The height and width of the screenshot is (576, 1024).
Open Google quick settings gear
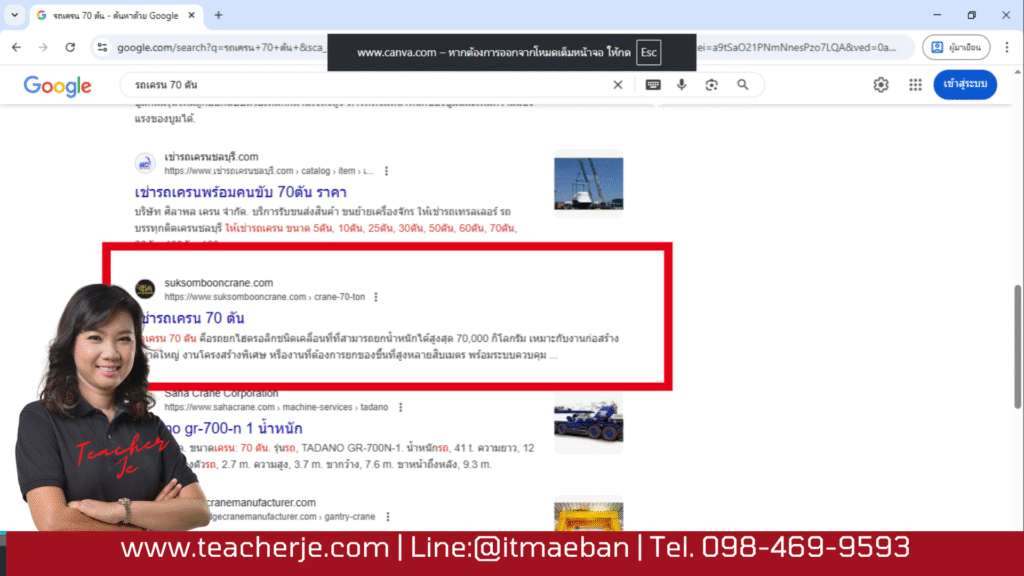coord(881,85)
